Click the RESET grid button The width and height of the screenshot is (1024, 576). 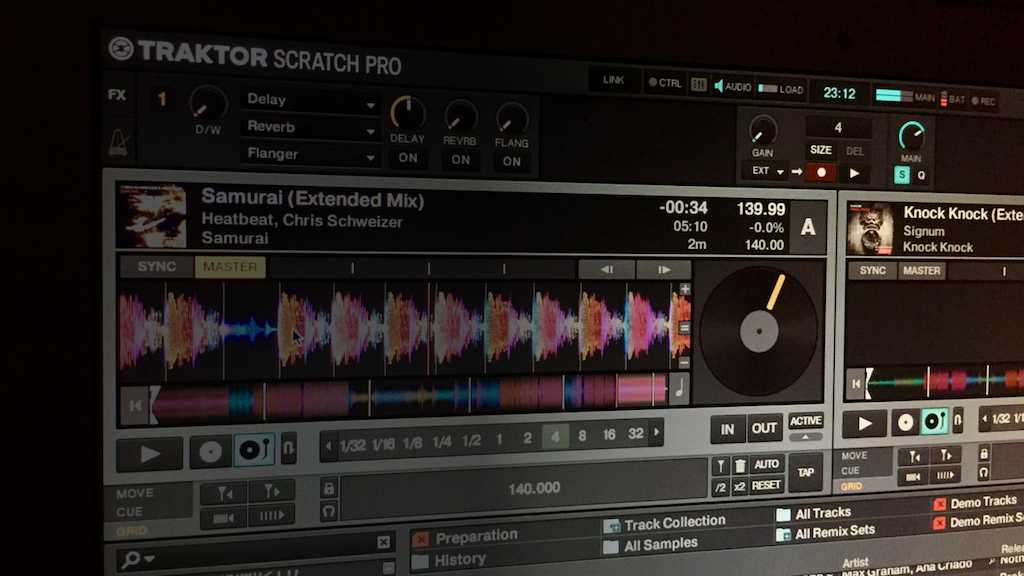(766, 485)
